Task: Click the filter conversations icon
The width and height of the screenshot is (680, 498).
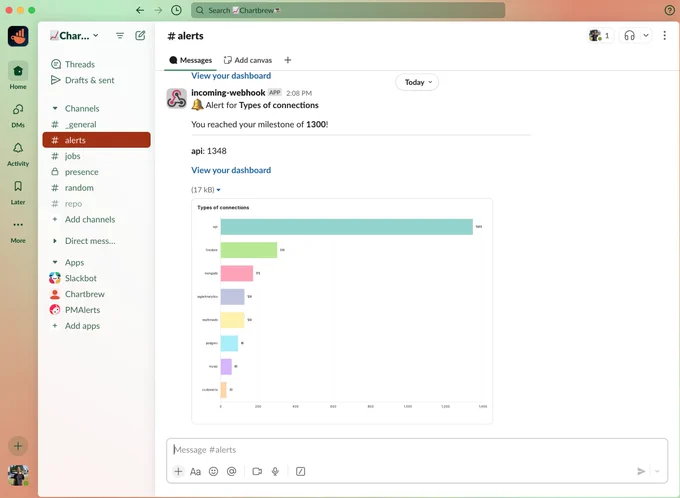Action: (120, 36)
